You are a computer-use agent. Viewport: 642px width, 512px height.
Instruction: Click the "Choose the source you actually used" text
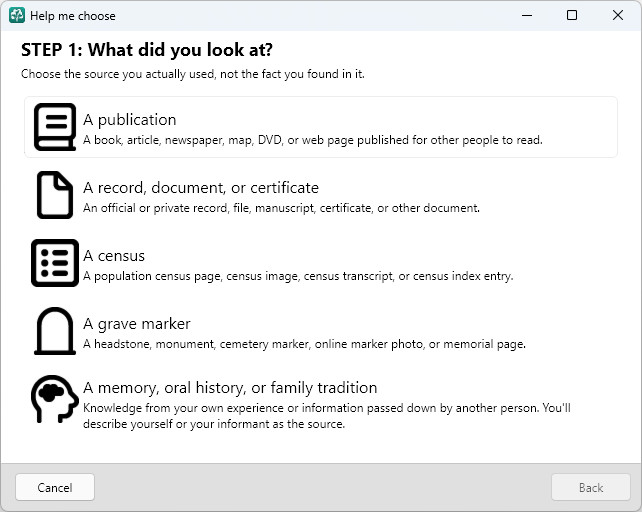[x=193, y=74]
